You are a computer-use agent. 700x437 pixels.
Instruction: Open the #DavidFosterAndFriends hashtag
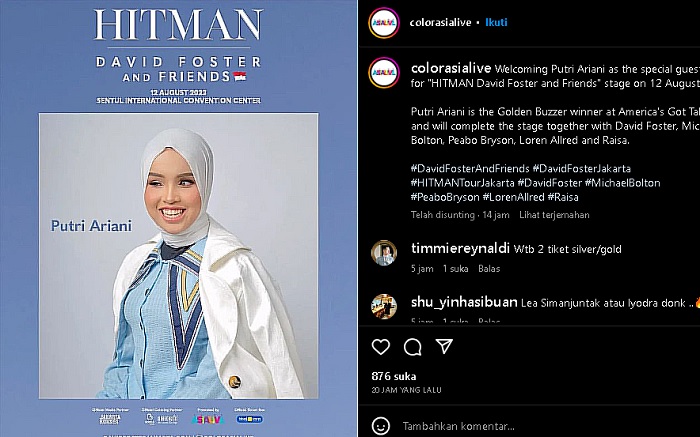coord(470,168)
